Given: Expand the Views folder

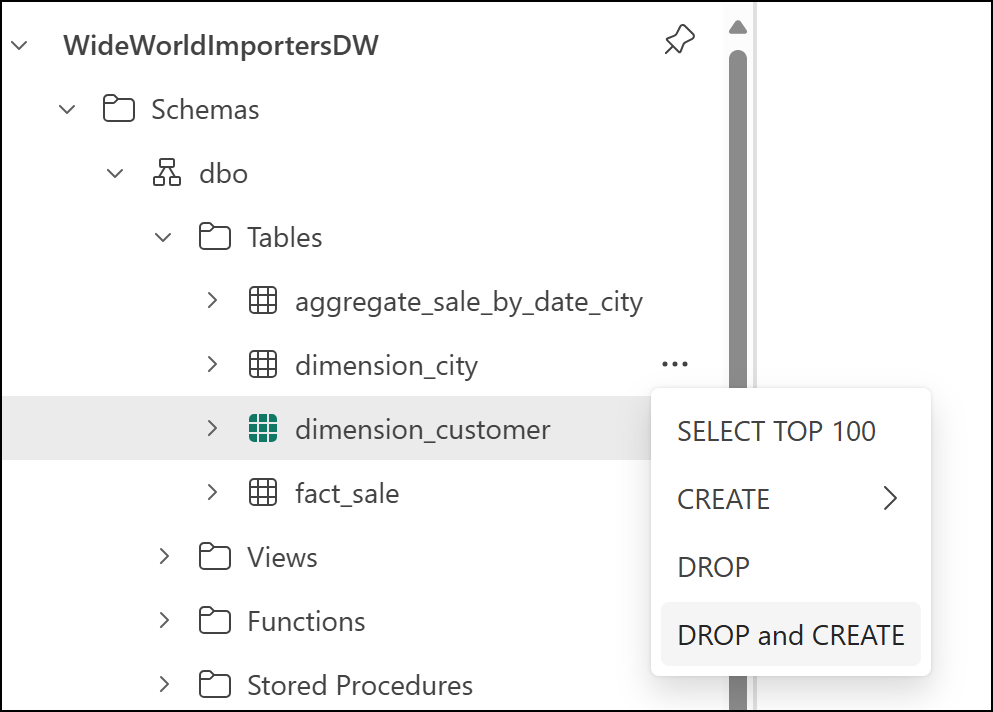Looking at the screenshot, I should pos(165,557).
